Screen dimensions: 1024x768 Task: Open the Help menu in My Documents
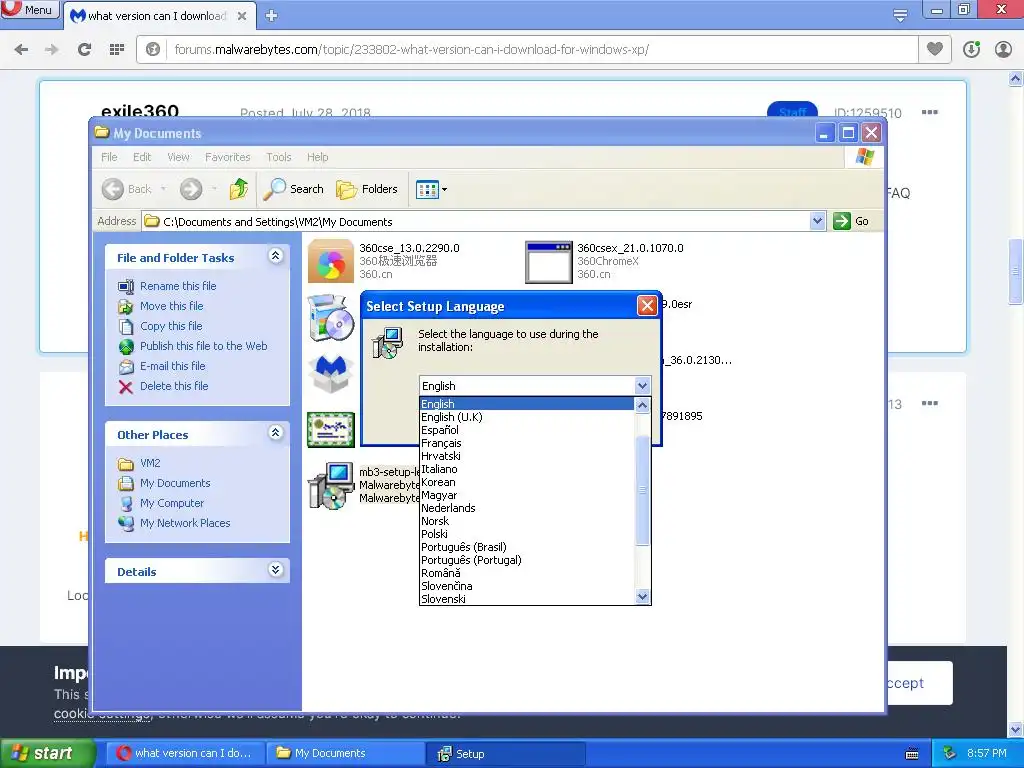pyautogui.click(x=317, y=157)
